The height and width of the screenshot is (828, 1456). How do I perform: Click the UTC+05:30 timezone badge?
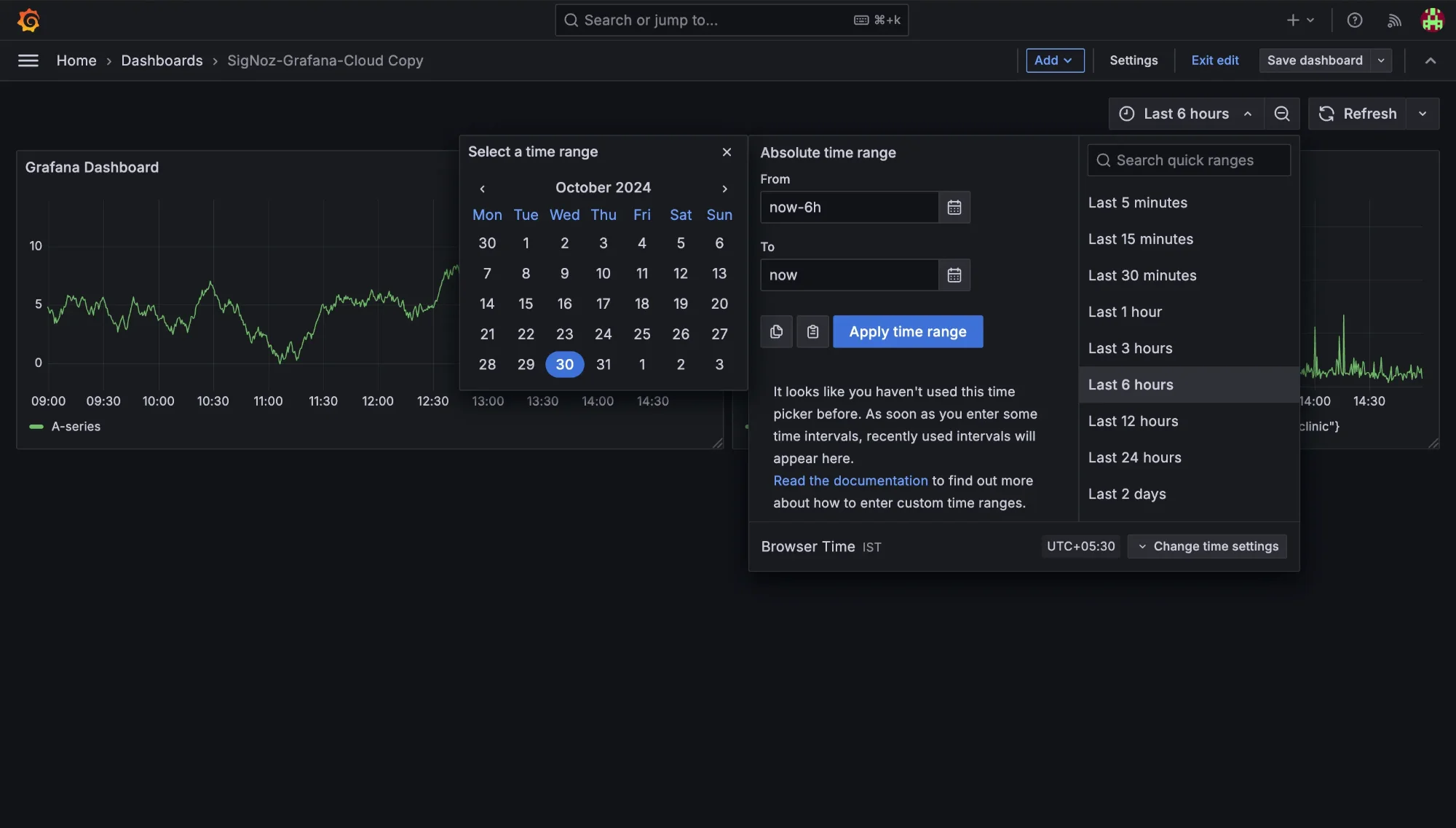click(x=1081, y=546)
